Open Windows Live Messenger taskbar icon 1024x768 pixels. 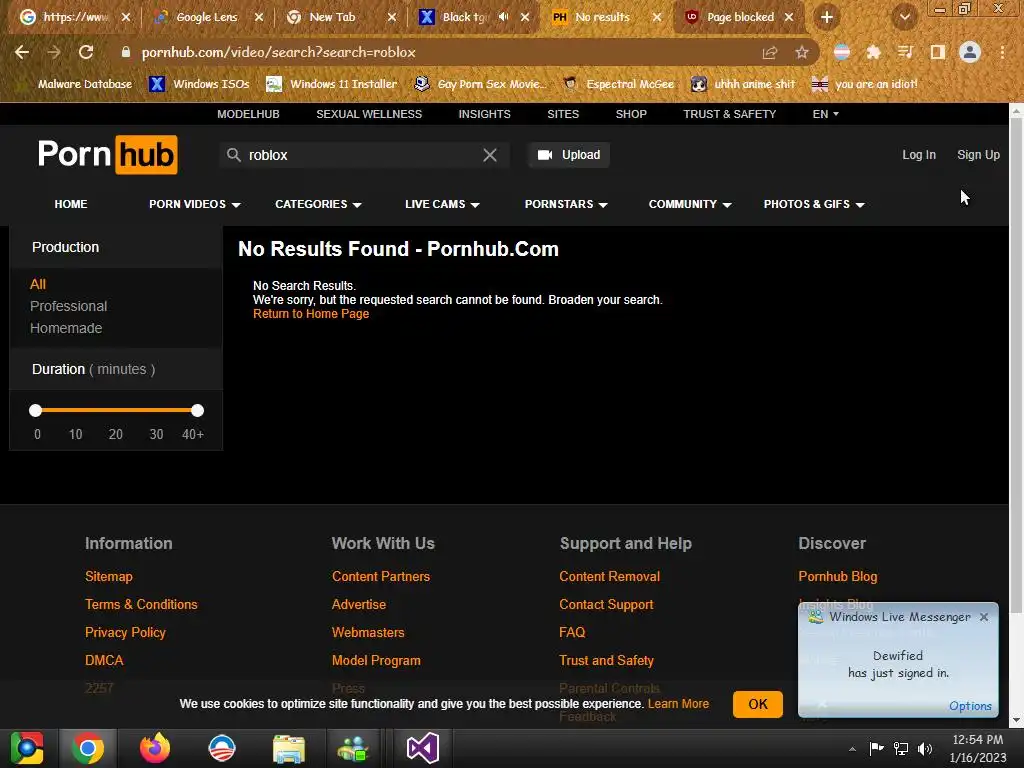353,748
